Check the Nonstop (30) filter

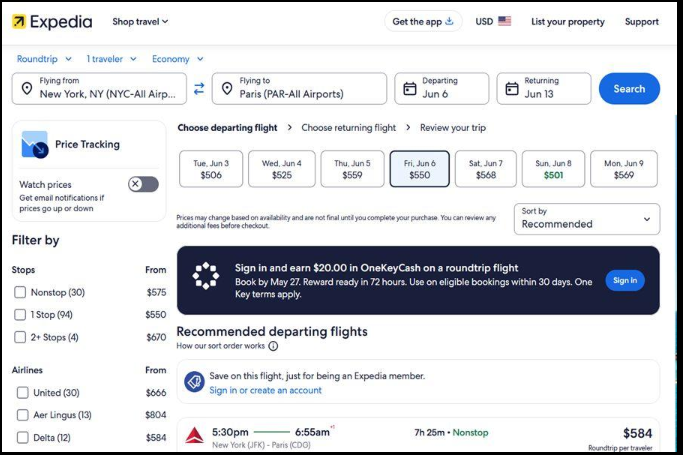20,292
